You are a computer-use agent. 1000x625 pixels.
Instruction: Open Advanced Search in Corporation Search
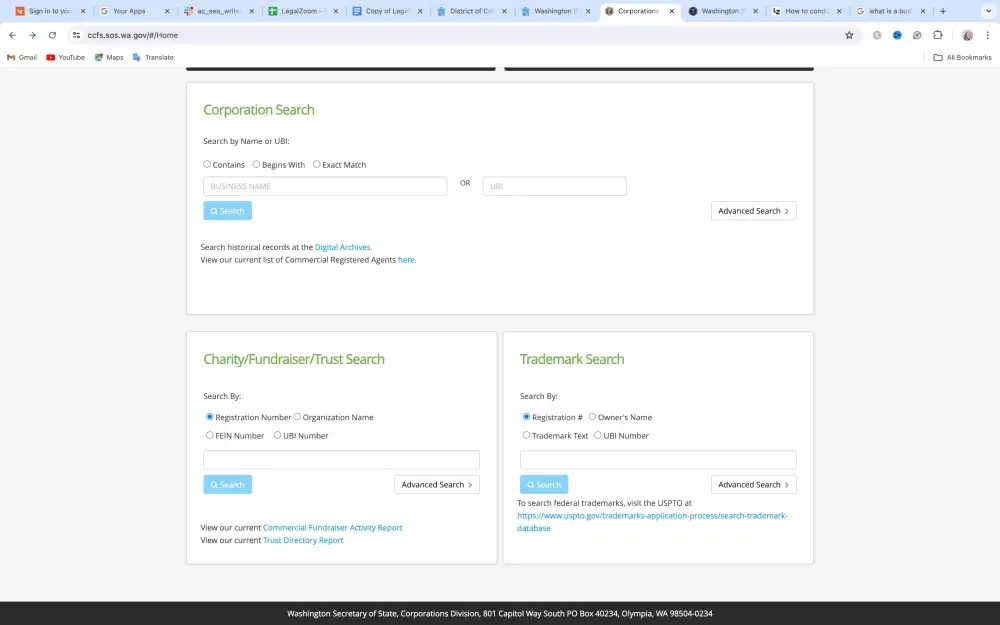coord(753,211)
